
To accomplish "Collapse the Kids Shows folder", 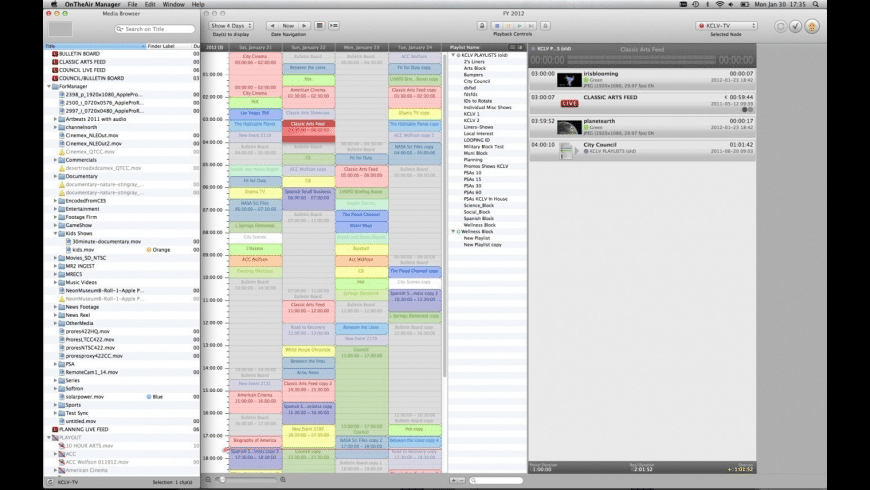I will click(x=55, y=233).
